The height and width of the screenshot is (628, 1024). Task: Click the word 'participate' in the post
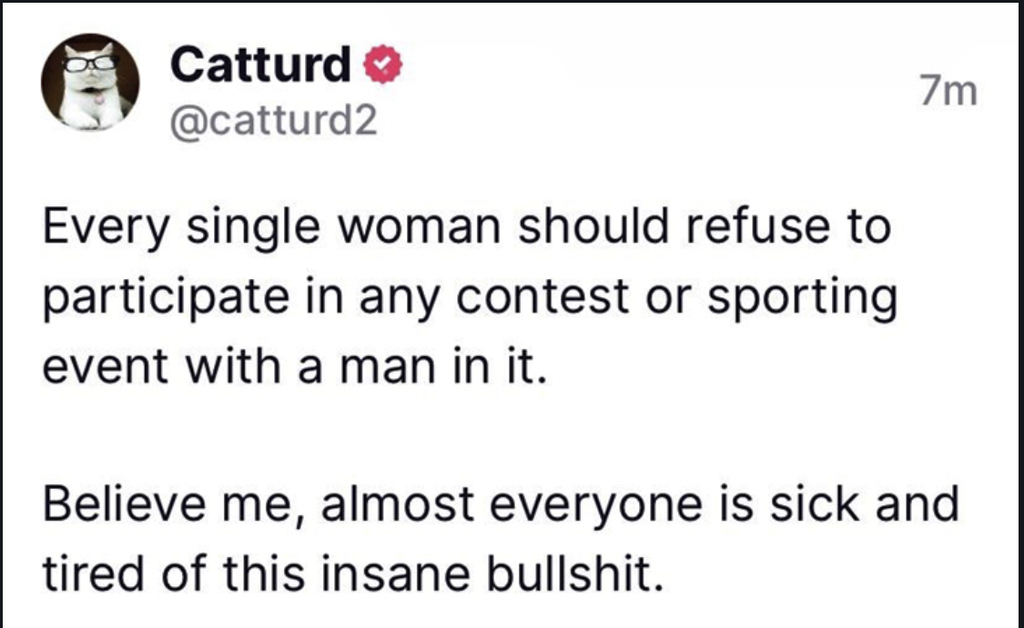point(167,299)
